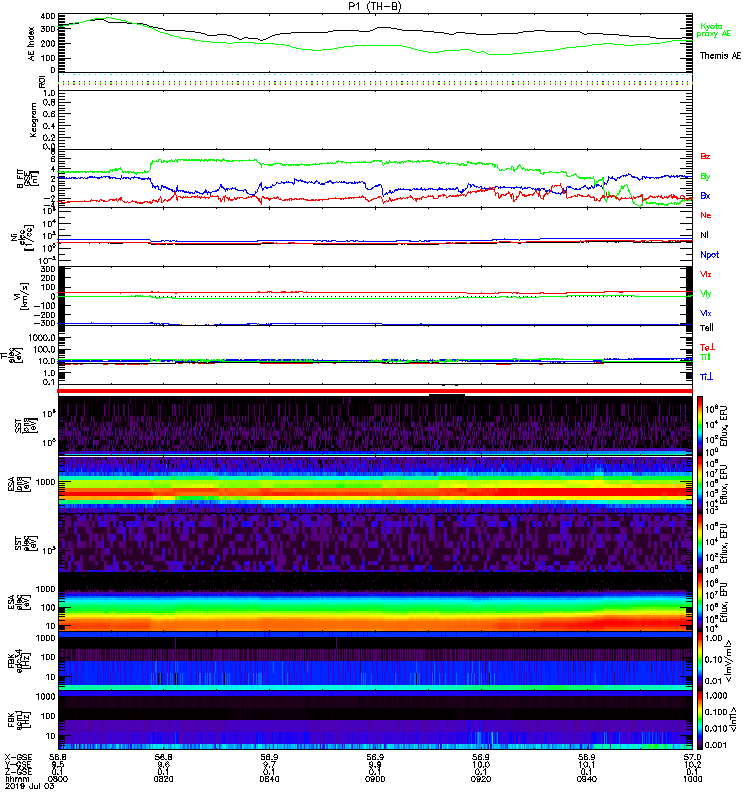Screen dimensions: 750x800
Task: Click the ESA ions spectrogram panel
Action: point(375,484)
